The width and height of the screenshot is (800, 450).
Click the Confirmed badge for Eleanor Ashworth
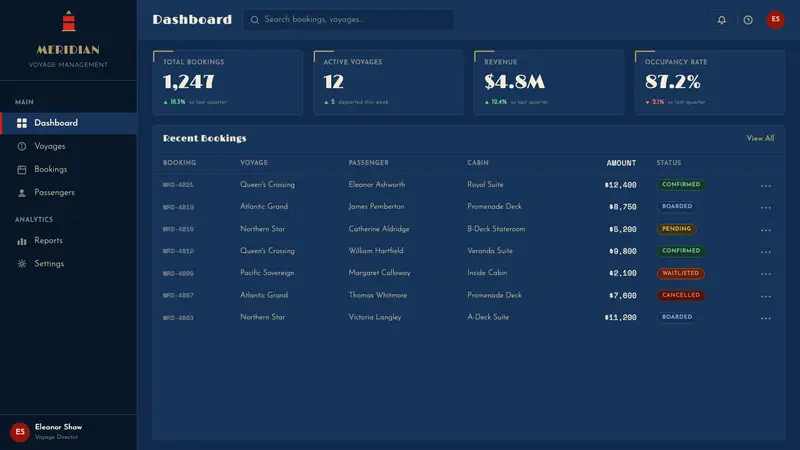[x=681, y=185]
